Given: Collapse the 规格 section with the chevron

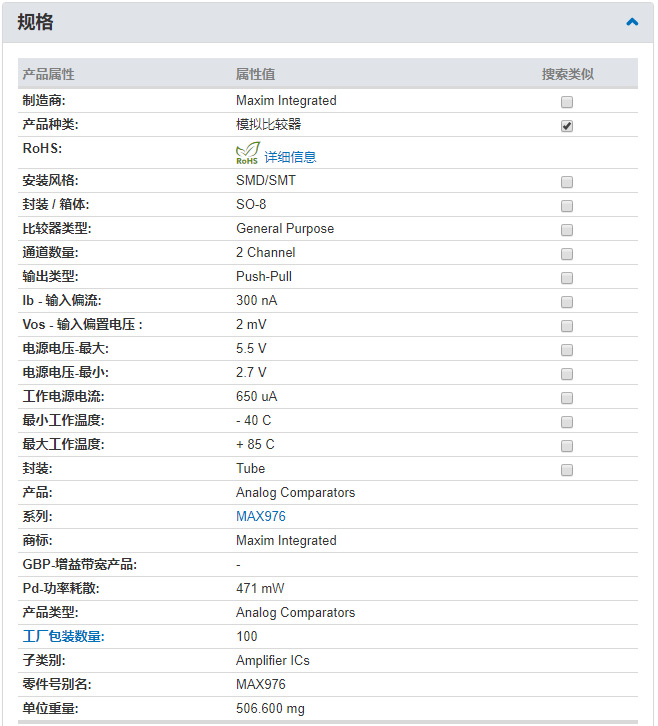Looking at the screenshot, I should tap(632, 22).
